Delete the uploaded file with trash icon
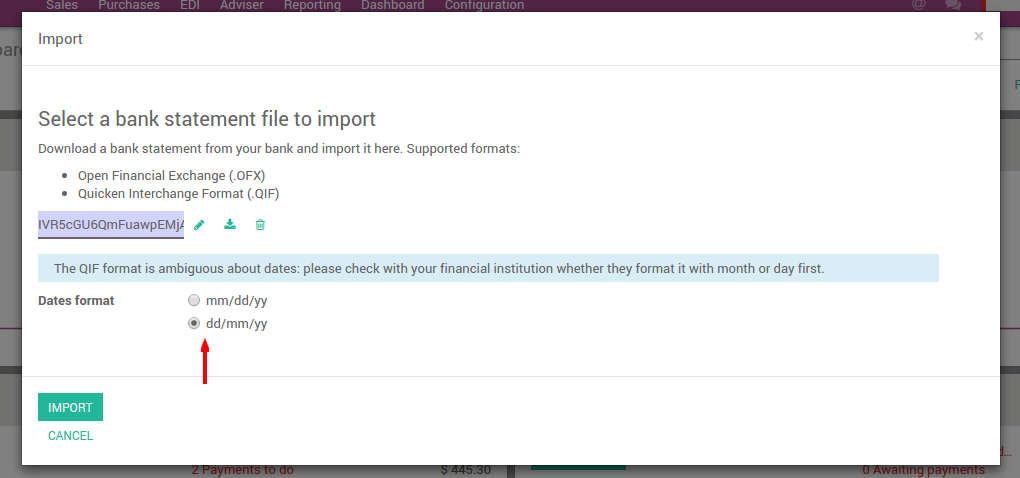This screenshot has height=478, width=1020. 260,225
